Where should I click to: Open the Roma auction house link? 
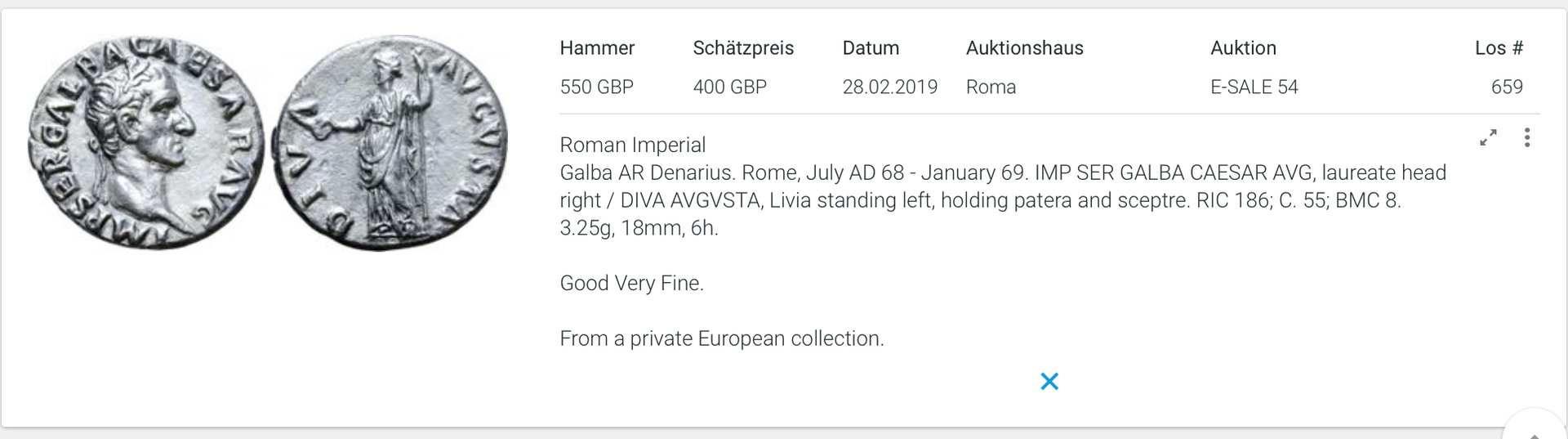click(991, 87)
